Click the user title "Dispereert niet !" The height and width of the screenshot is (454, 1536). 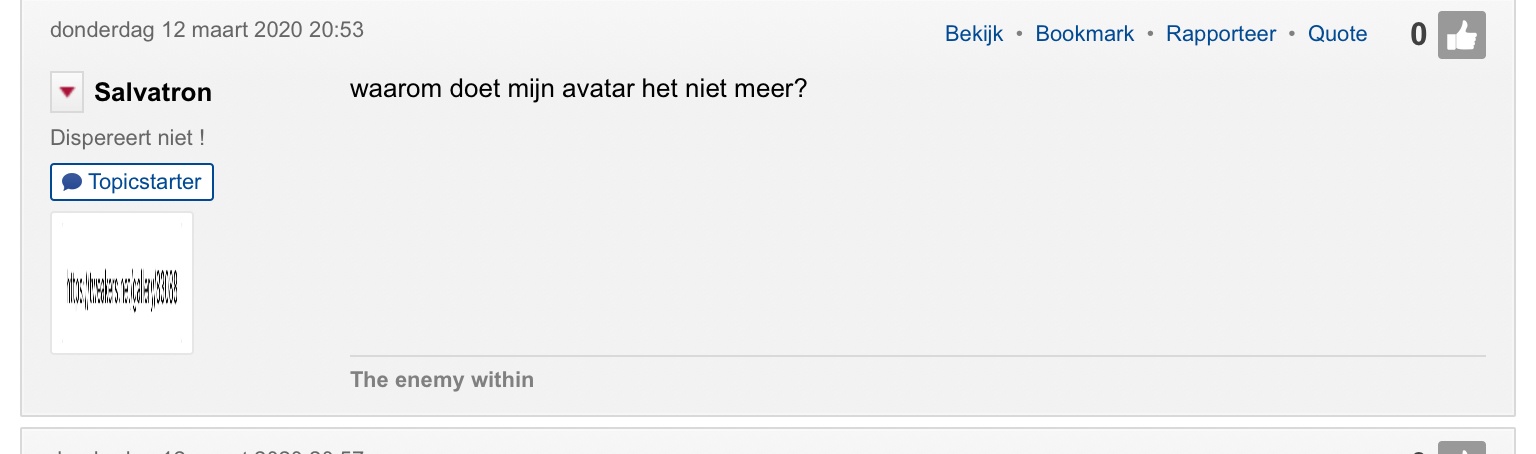coord(128,138)
